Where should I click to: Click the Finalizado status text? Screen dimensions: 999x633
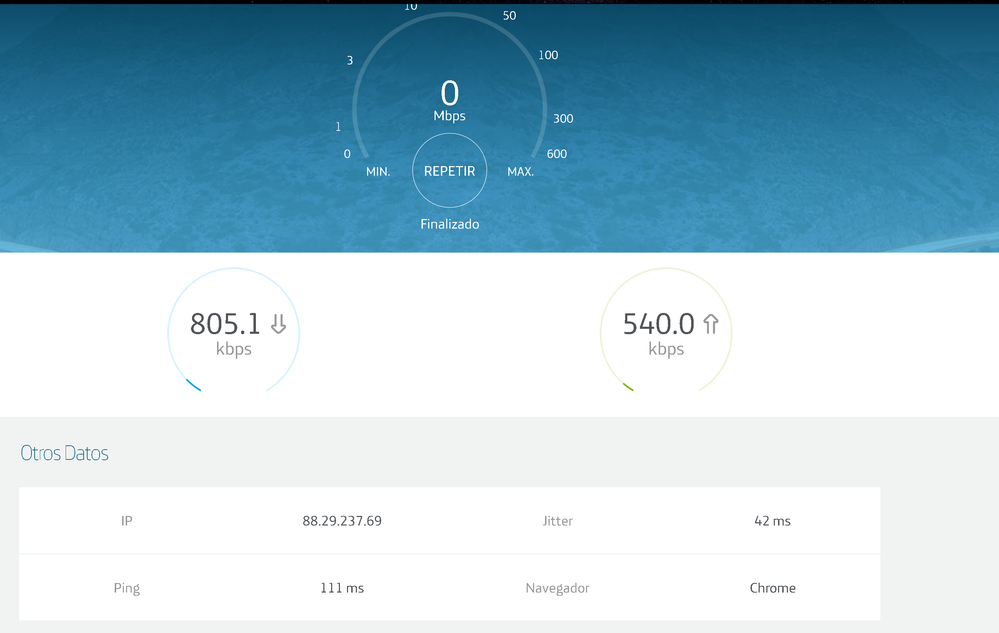[x=449, y=224]
